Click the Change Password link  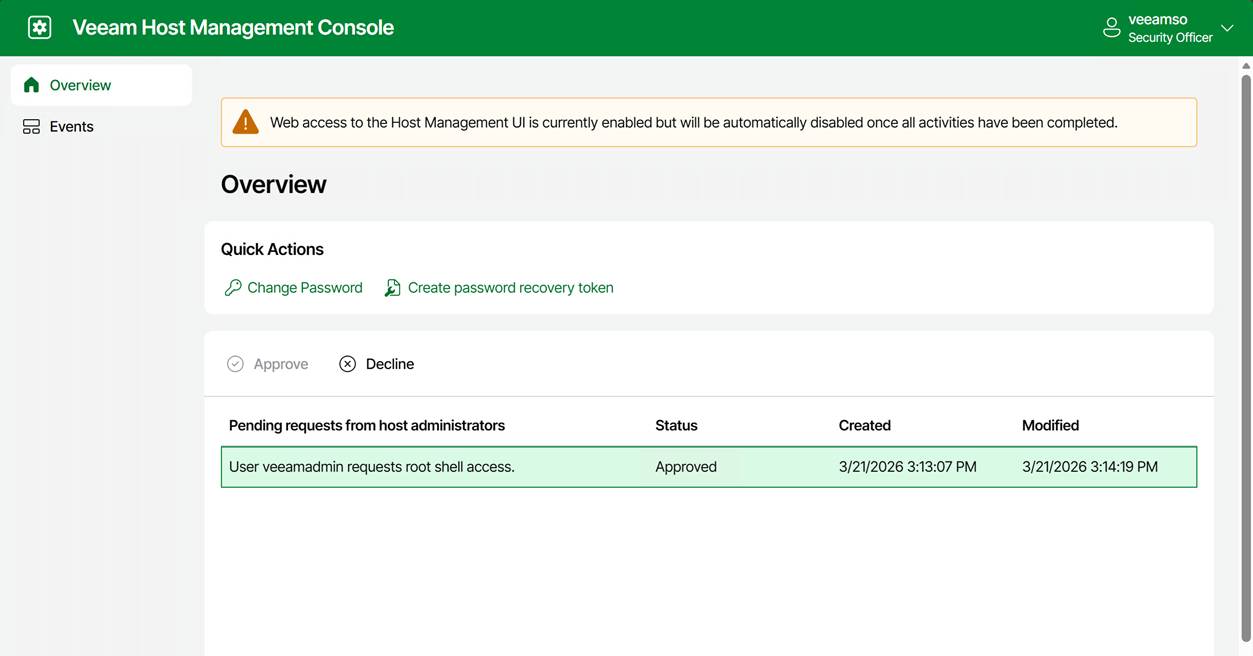tap(304, 288)
